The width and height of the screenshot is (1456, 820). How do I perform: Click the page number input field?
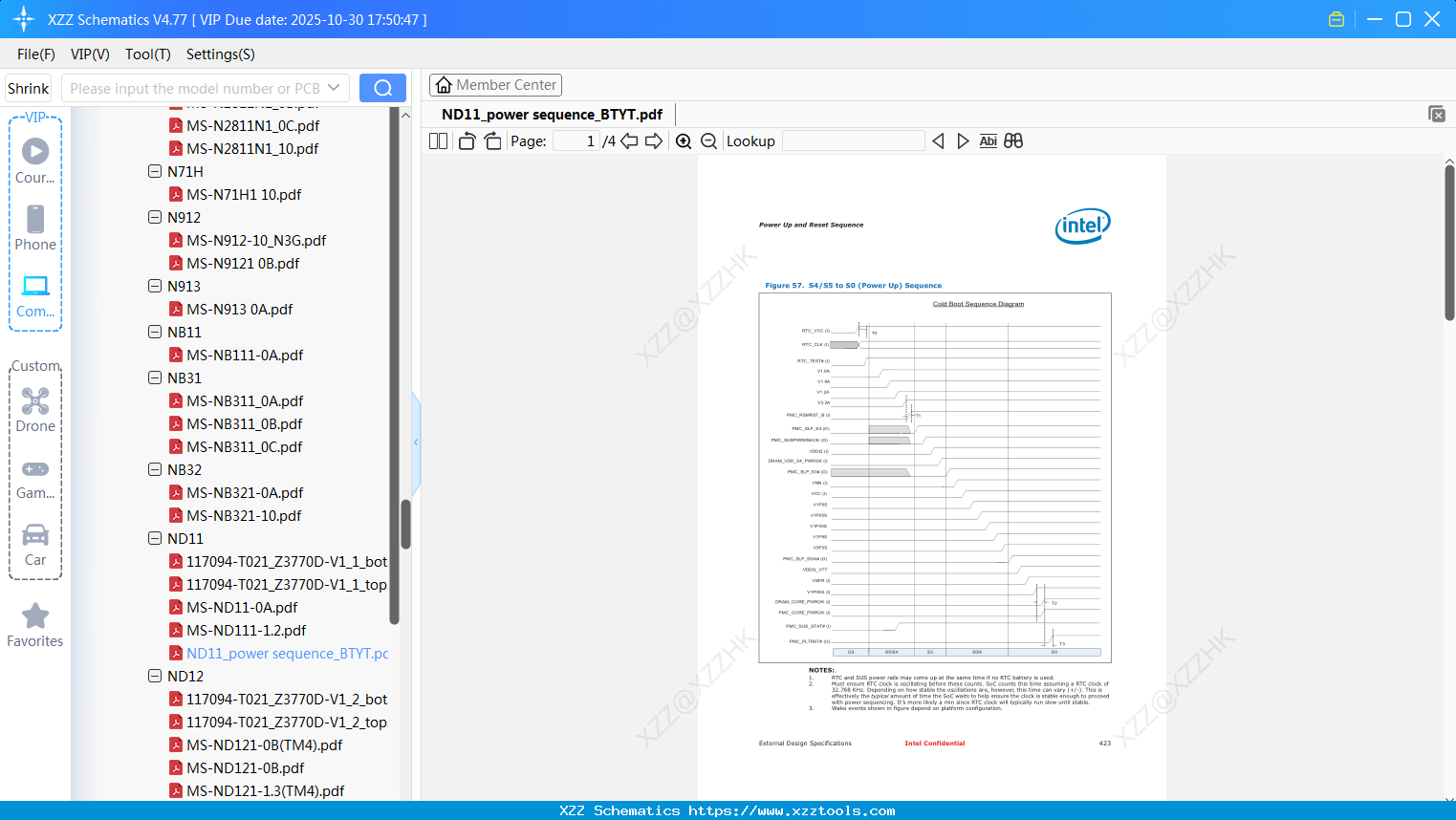[576, 141]
